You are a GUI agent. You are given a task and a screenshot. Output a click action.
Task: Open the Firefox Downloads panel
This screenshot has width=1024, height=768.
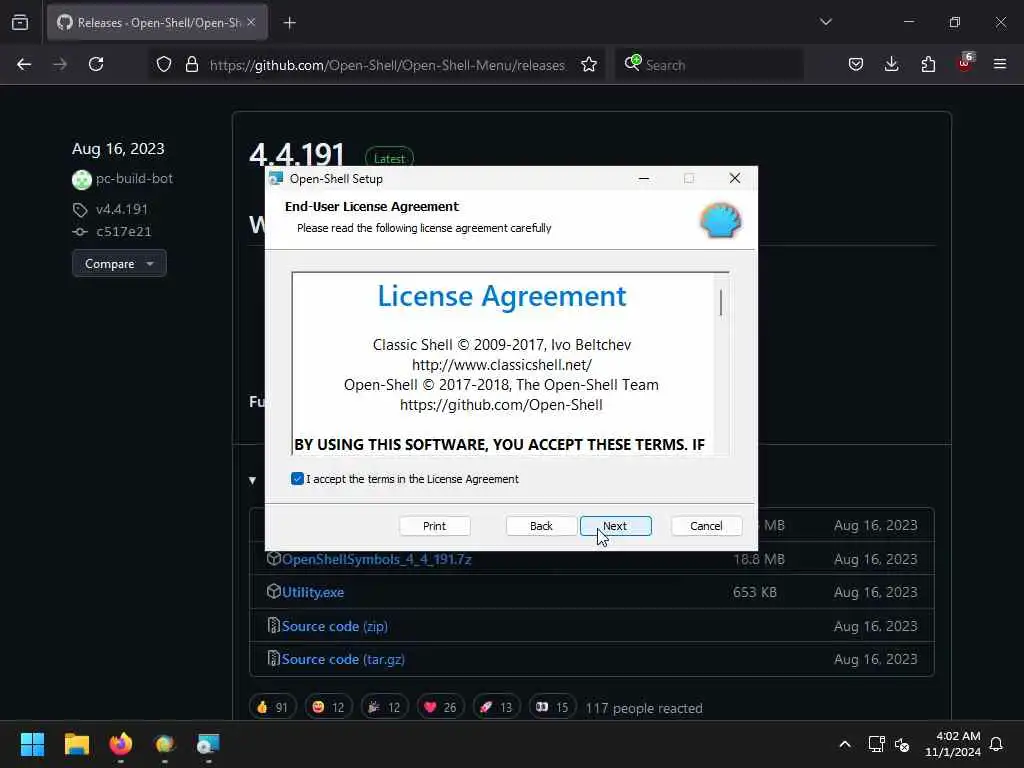pyautogui.click(x=891, y=64)
